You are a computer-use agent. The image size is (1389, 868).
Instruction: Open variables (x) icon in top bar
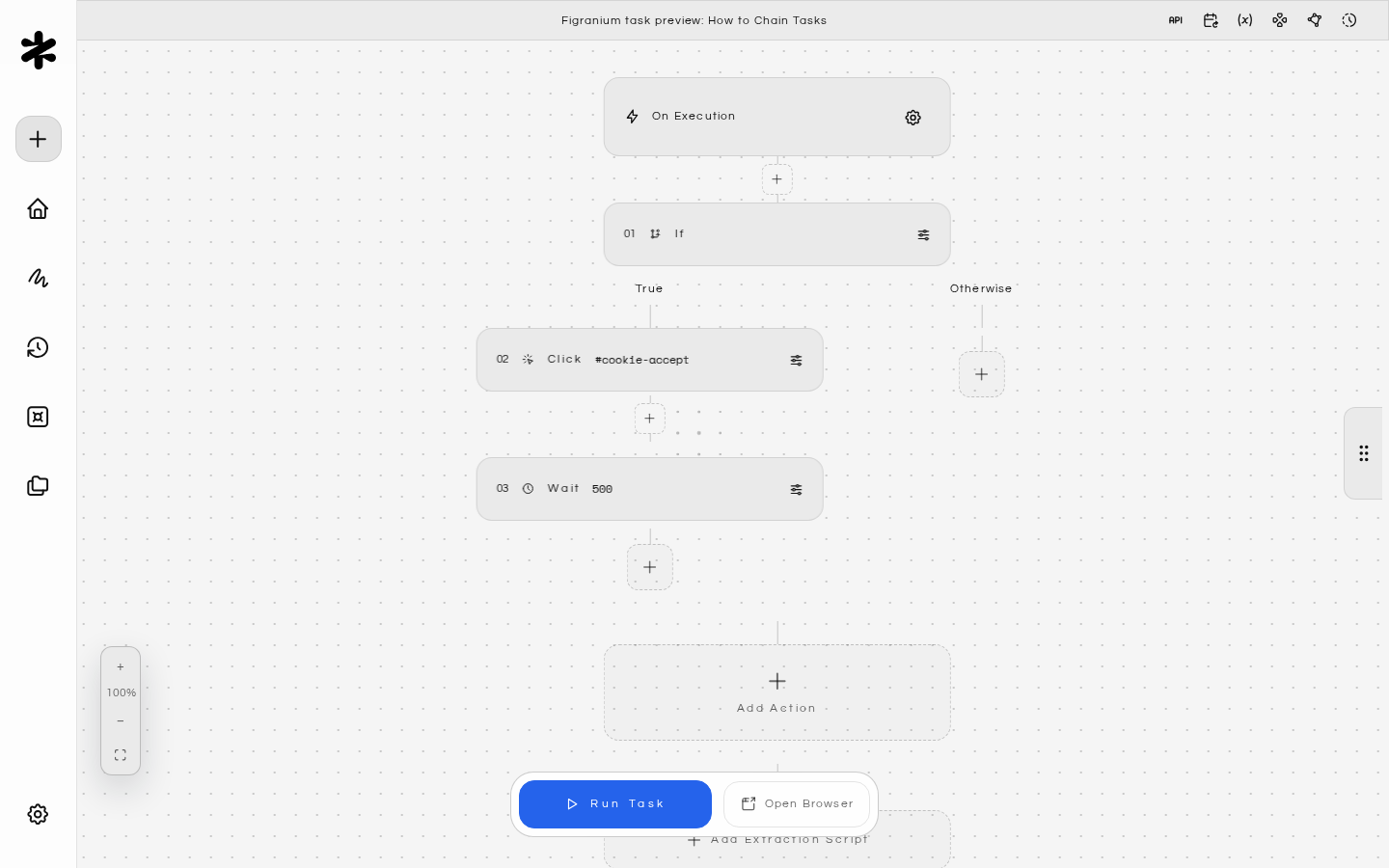tap(1245, 20)
